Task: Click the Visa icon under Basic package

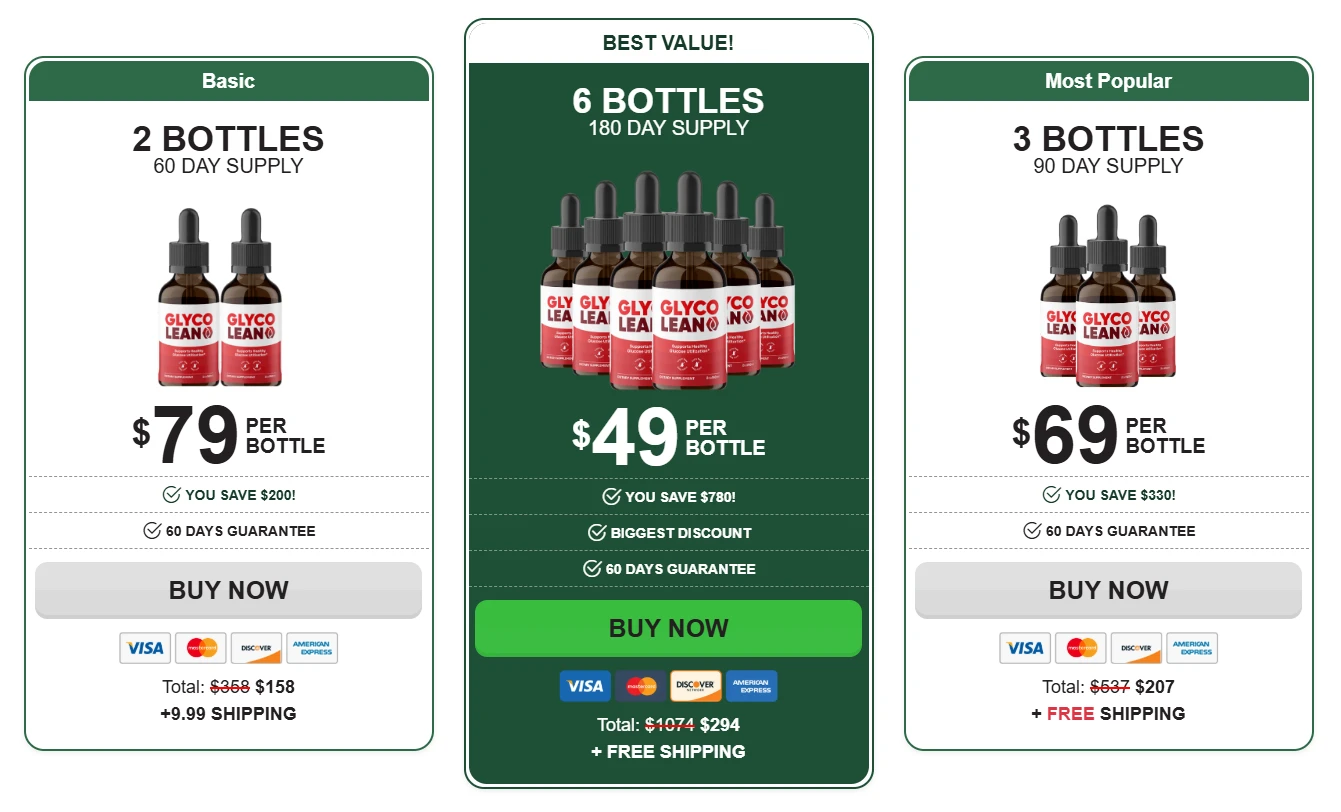Action: pyautogui.click(x=145, y=648)
